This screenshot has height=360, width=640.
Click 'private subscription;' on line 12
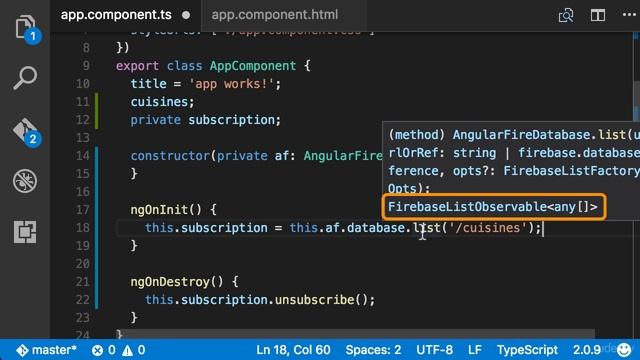click(x=206, y=120)
